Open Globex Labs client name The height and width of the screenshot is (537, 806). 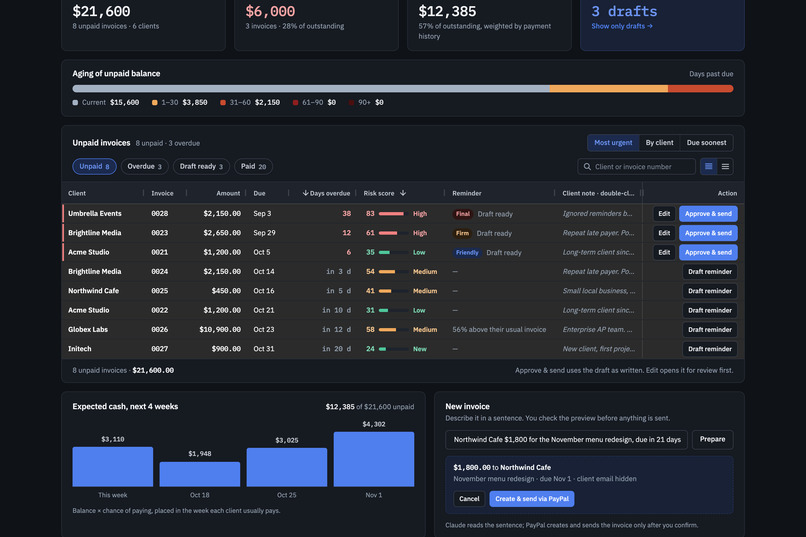(88, 329)
